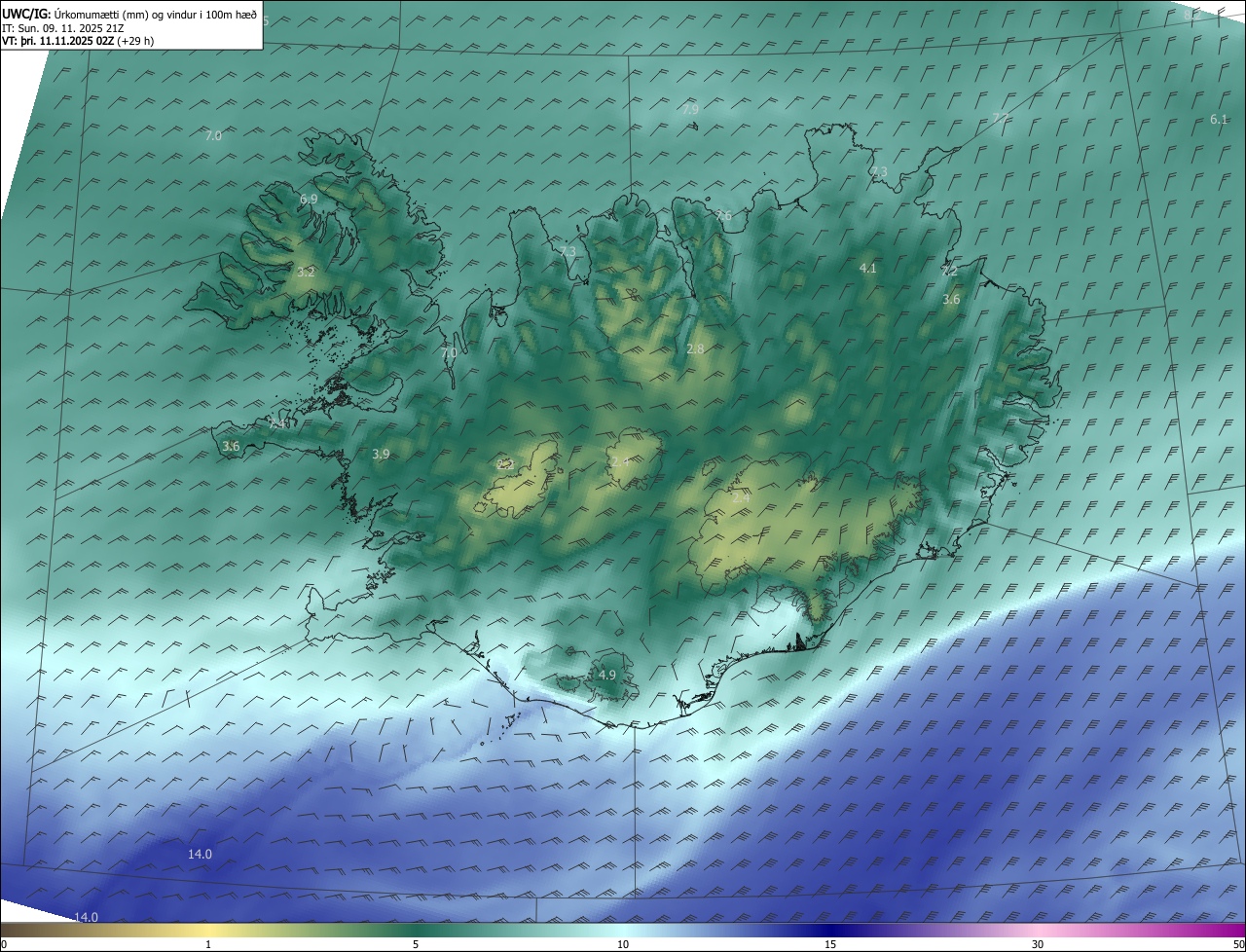Click the 4.1 value in northeast Iceland

868,268
